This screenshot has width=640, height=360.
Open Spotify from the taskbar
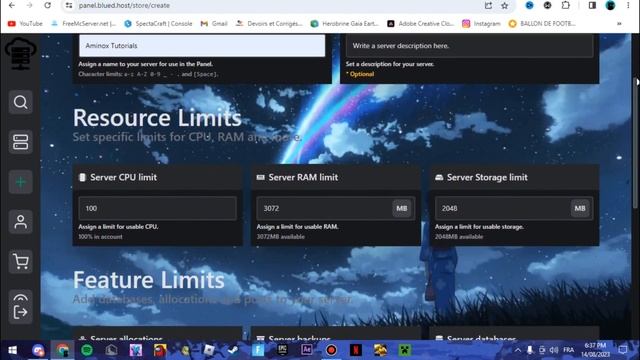[x=87, y=350]
